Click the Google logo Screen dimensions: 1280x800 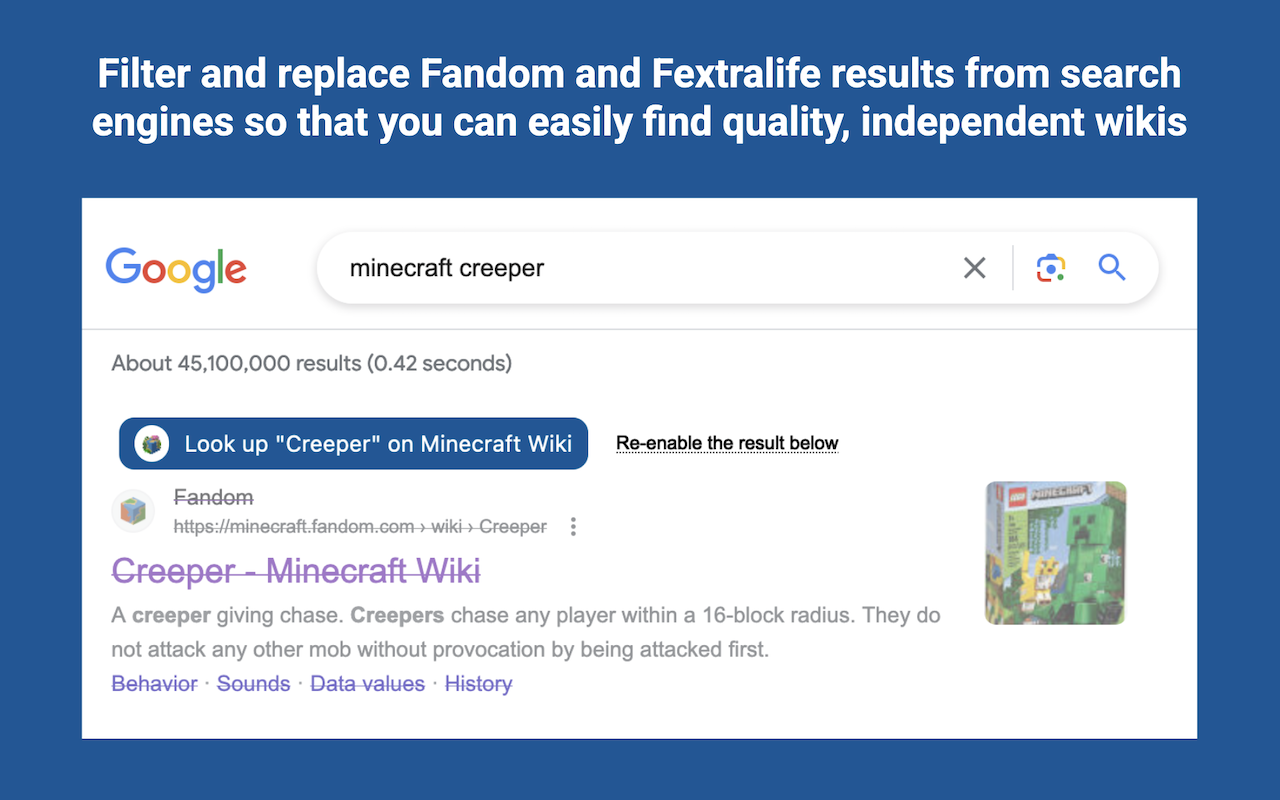[x=176, y=269]
